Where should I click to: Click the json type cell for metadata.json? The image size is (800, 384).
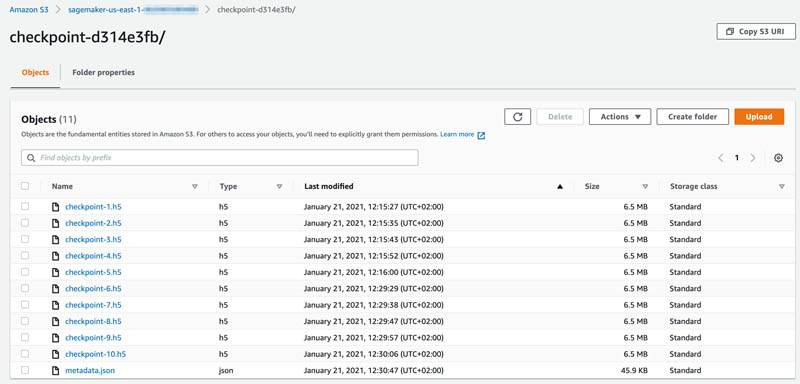tap(227, 370)
